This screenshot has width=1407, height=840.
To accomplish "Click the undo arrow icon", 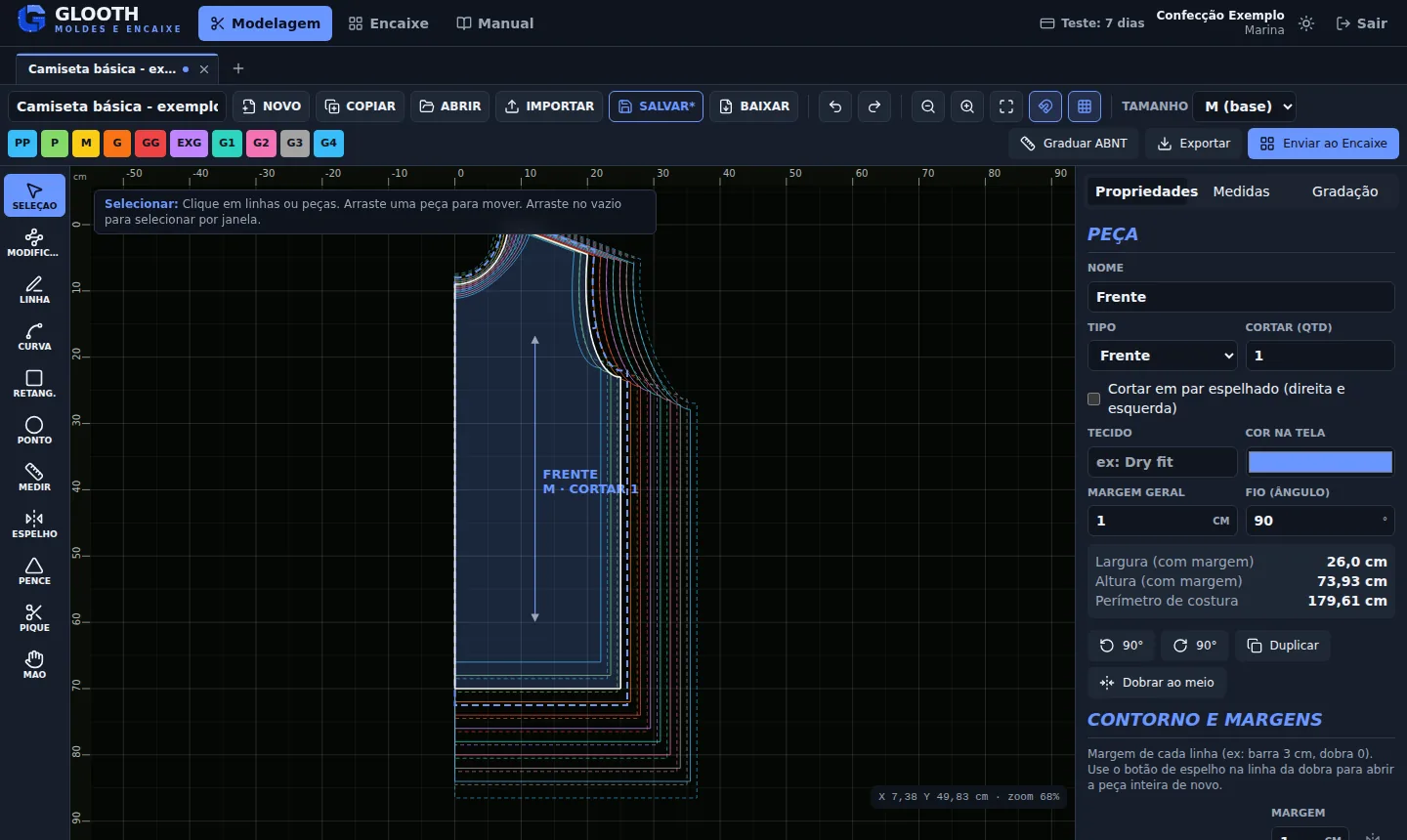I will tap(835, 106).
